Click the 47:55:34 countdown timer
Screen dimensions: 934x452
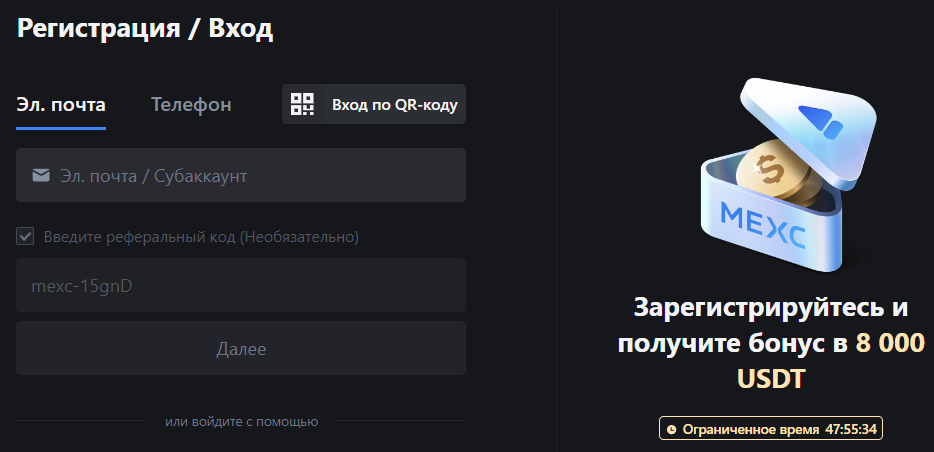pyautogui.click(x=851, y=429)
